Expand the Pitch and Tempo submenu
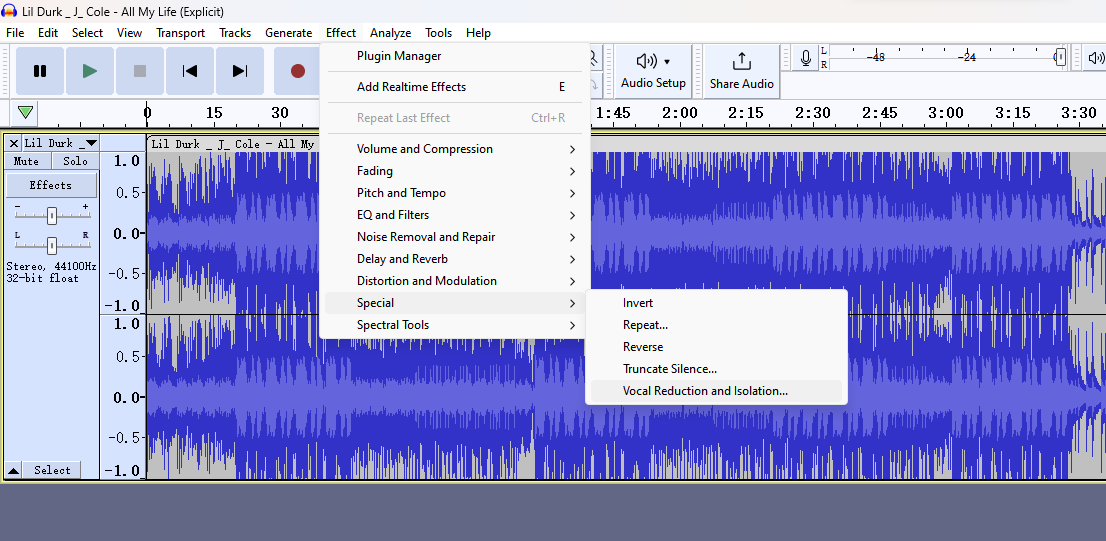This screenshot has width=1106, height=541. click(455, 193)
